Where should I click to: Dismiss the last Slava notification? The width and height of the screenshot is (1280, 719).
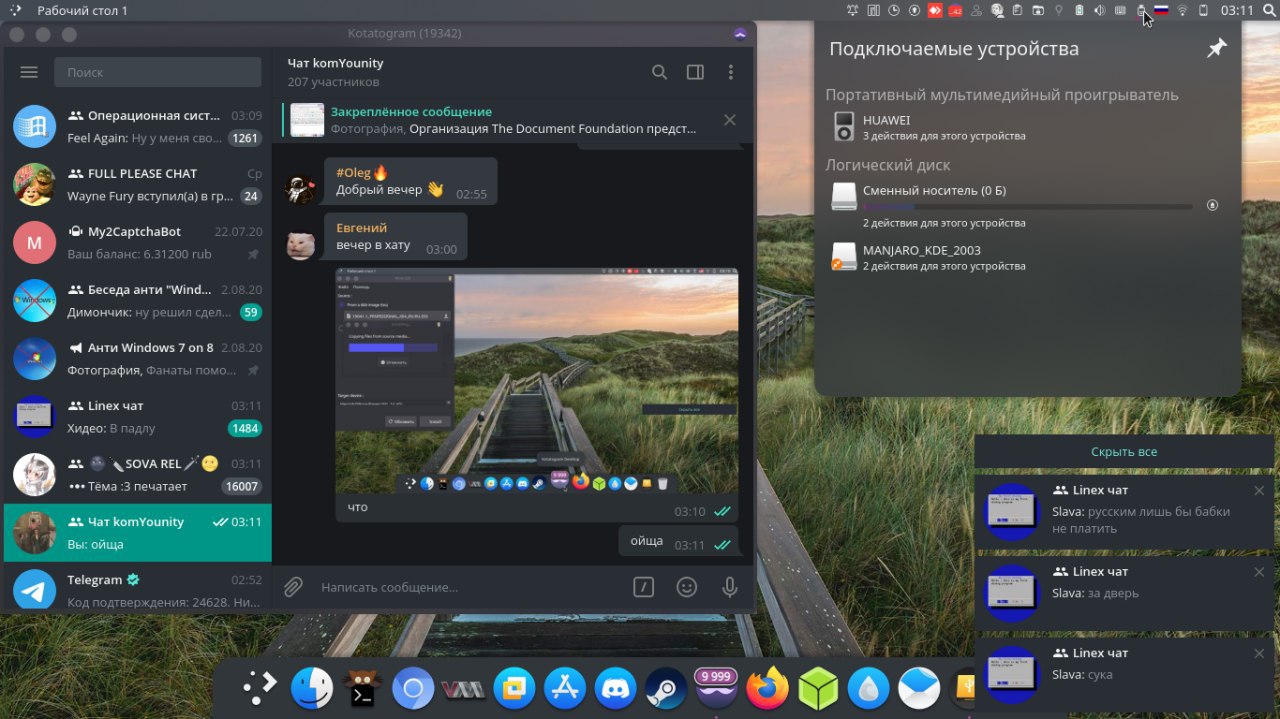coord(1259,653)
